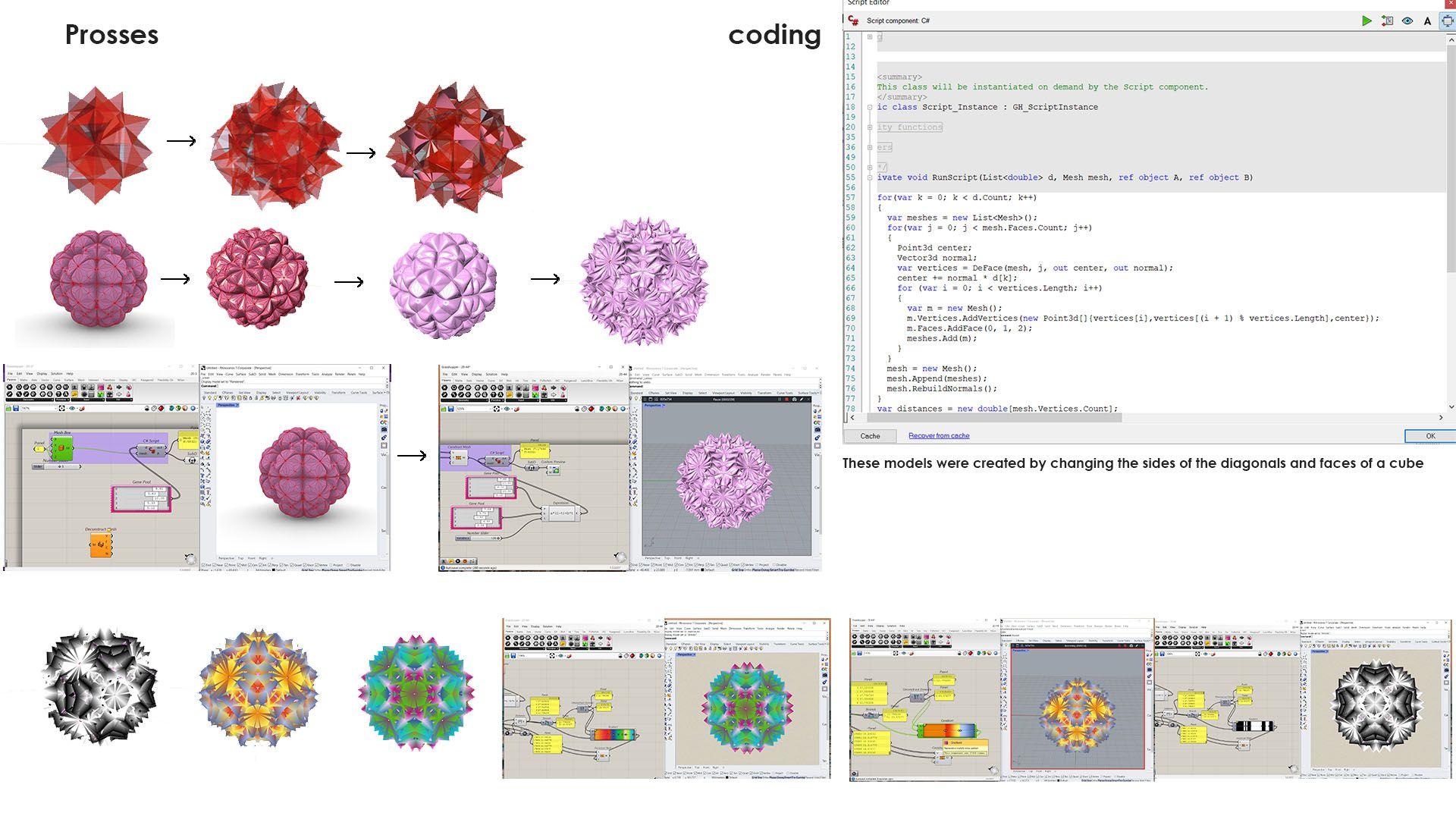Close the Script Editor window
This screenshot has width=1456, height=819.
(1451, 3)
